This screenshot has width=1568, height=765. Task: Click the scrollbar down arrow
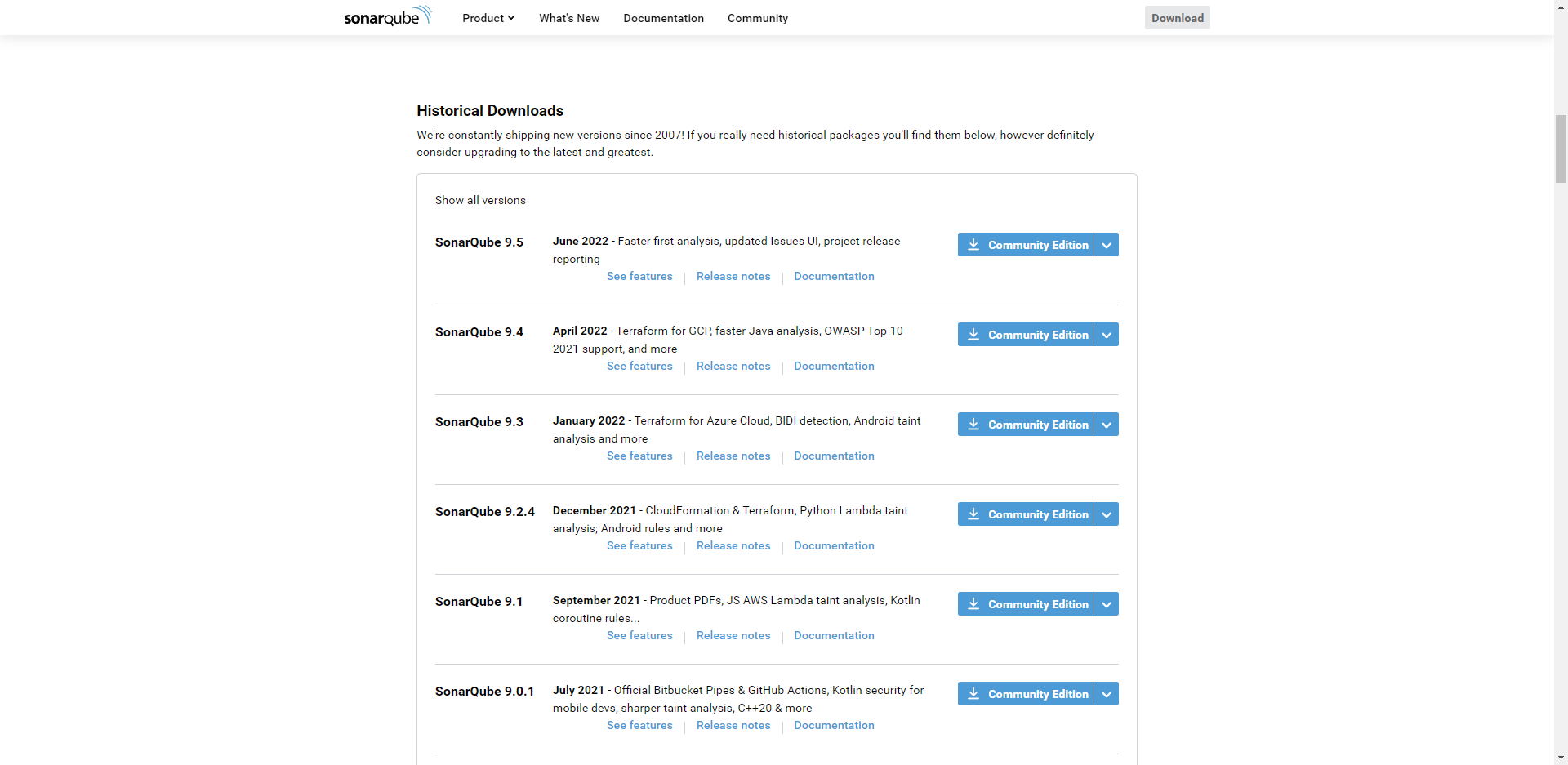1561,758
